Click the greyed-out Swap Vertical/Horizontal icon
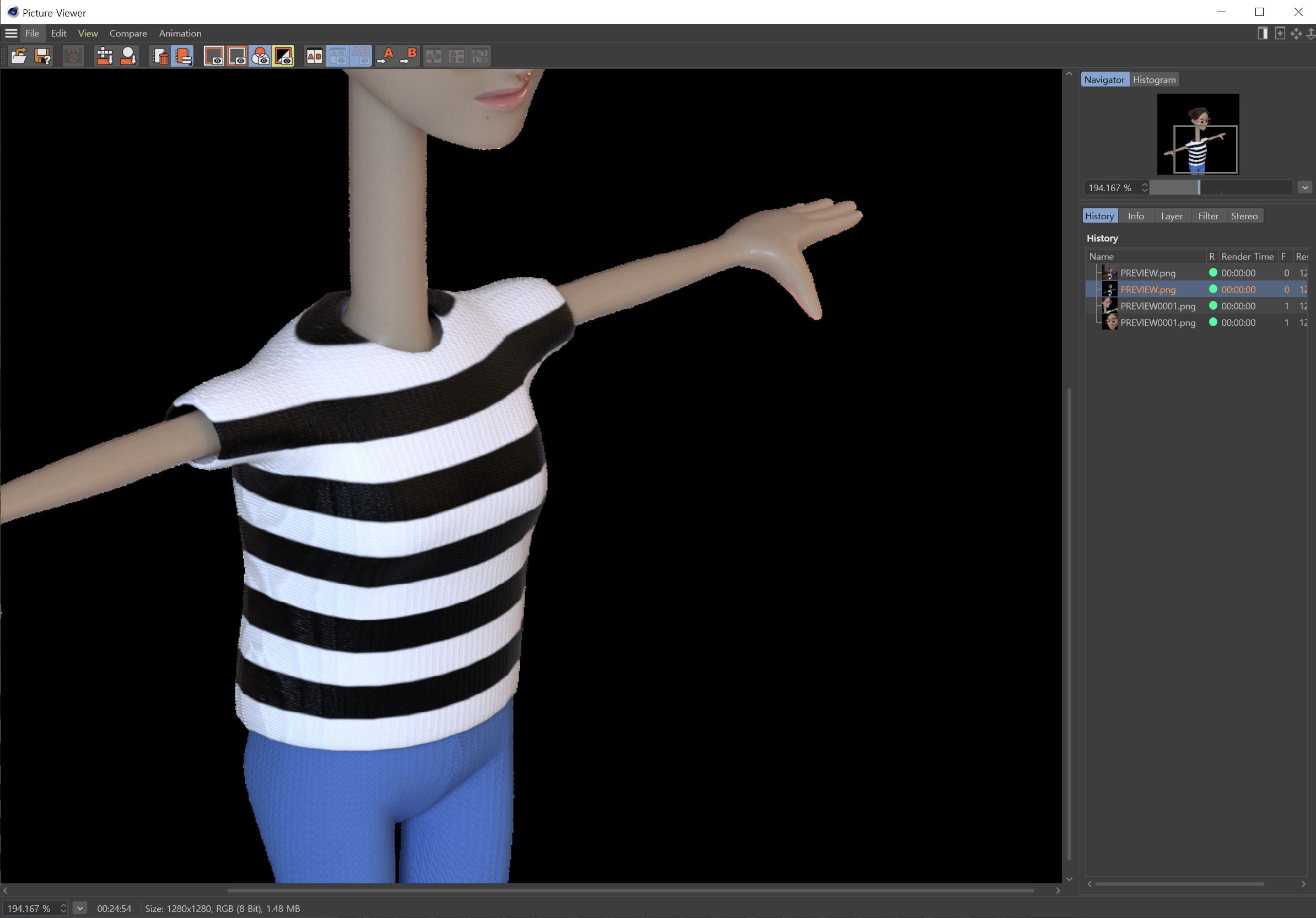The height and width of the screenshot is (918, 1316). (x=480, y=56)
